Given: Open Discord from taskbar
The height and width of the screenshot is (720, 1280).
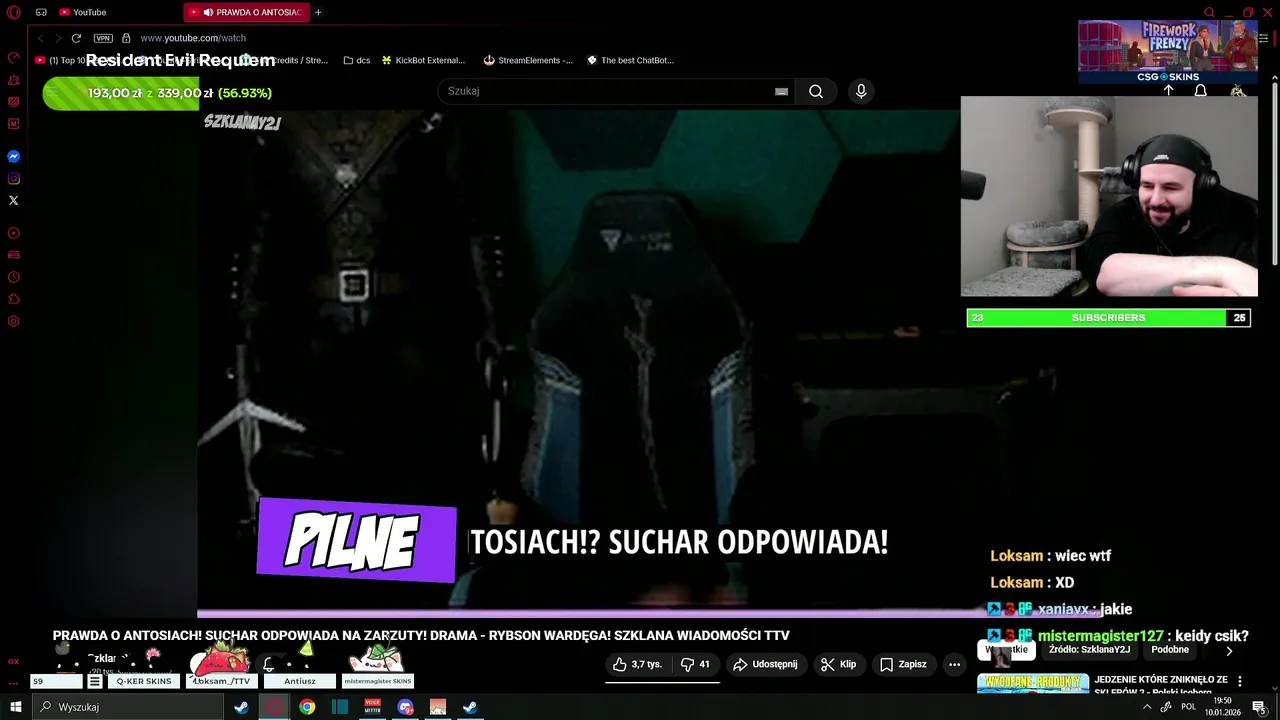Looking at the screenshot, I should click(405, 707).
